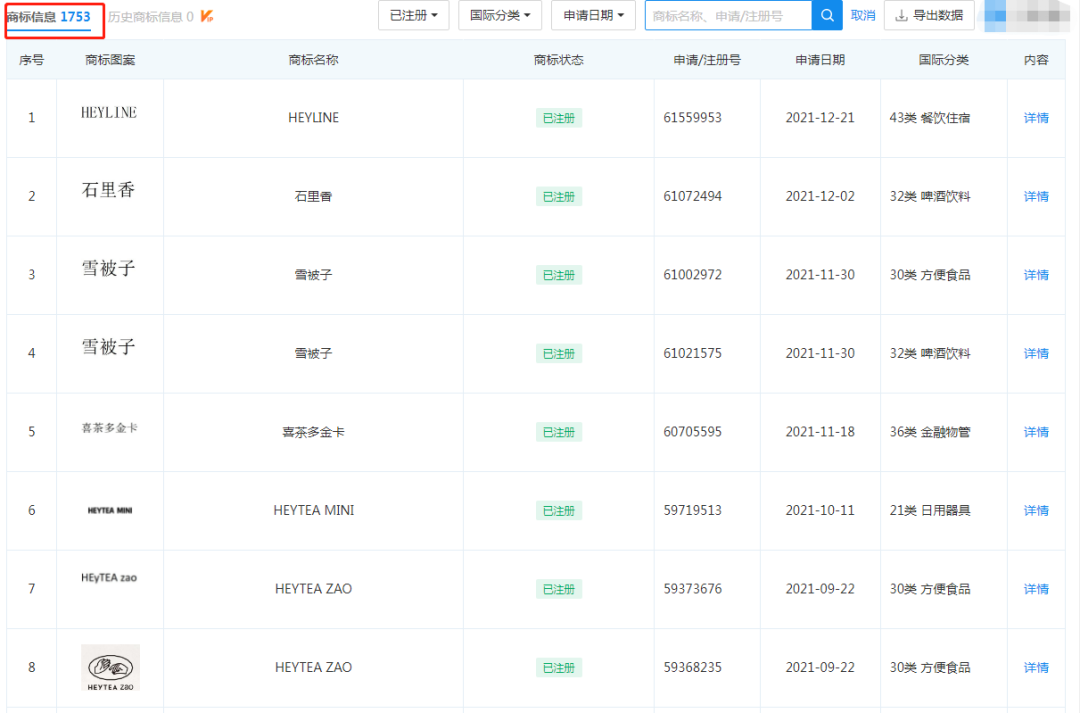Click the 雪被子 trademark image in row 3
The image size is (1080, 713).
(x=109, y=269)
